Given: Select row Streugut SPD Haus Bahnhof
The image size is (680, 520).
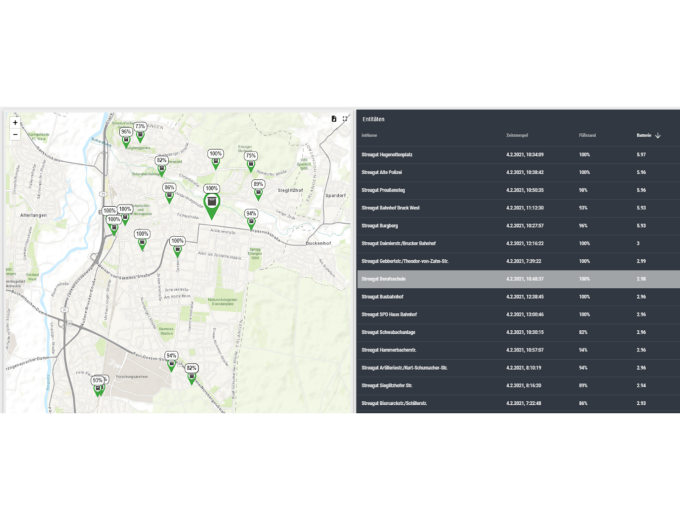Looking at the screenshot, I should tap(518, 315).
